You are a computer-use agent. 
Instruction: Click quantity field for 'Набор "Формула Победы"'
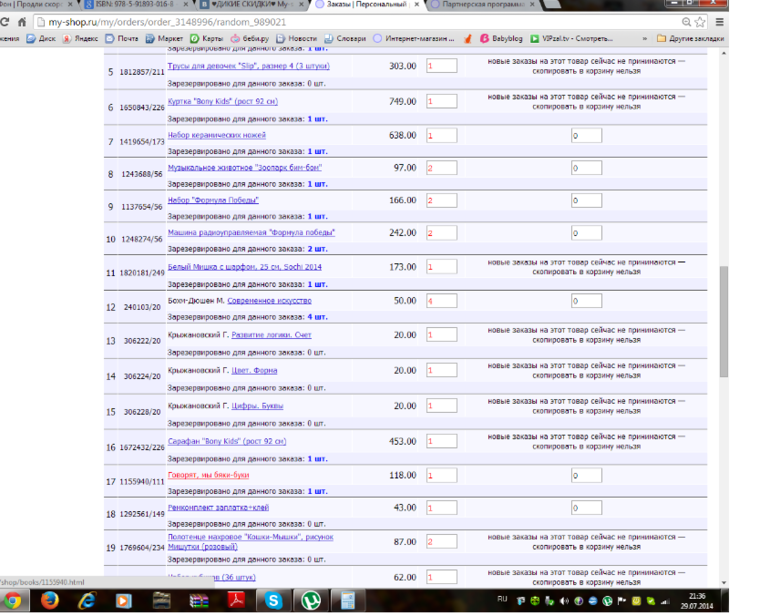click(441, 200)
